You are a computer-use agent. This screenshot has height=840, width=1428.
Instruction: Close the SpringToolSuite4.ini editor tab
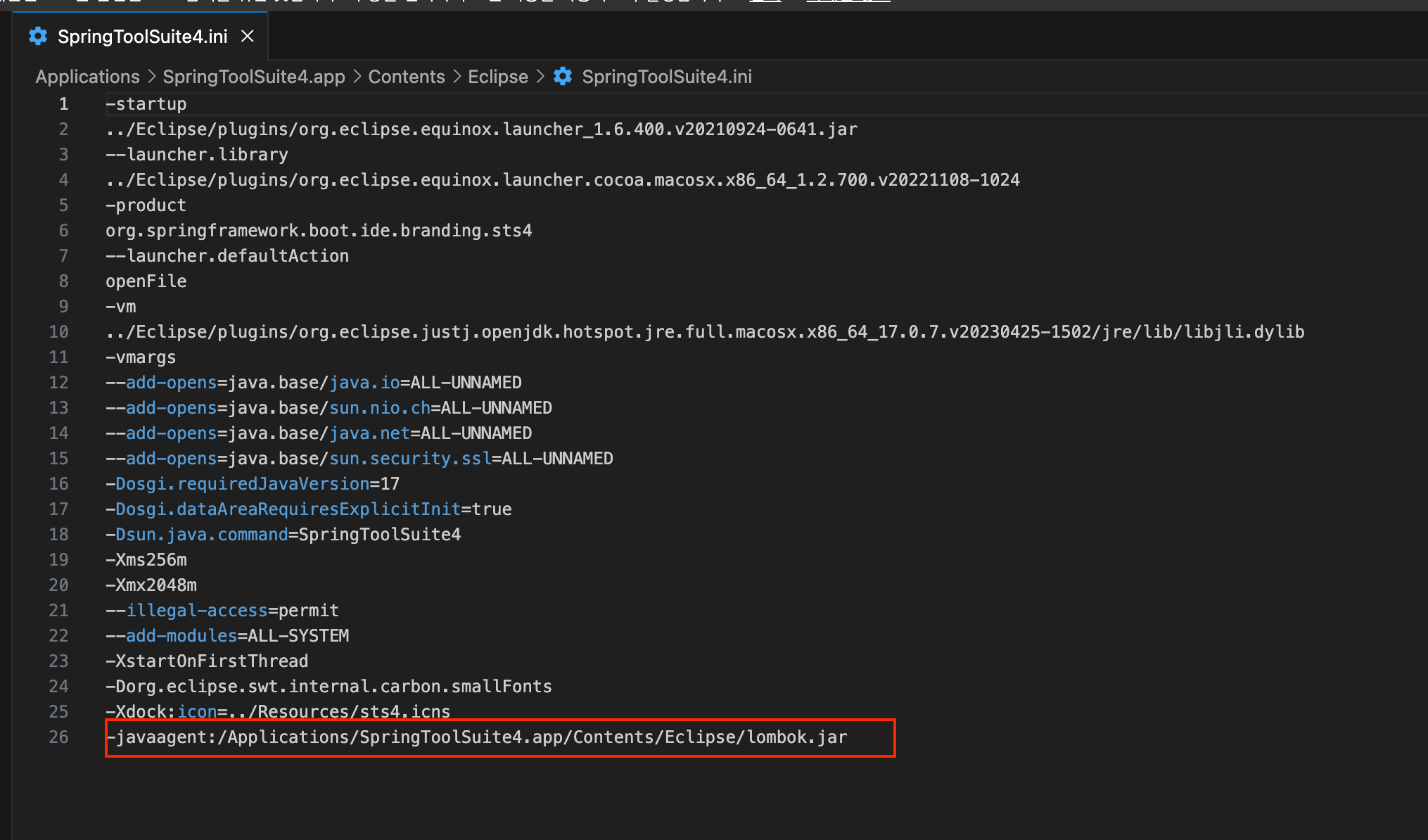click(248, 36)
